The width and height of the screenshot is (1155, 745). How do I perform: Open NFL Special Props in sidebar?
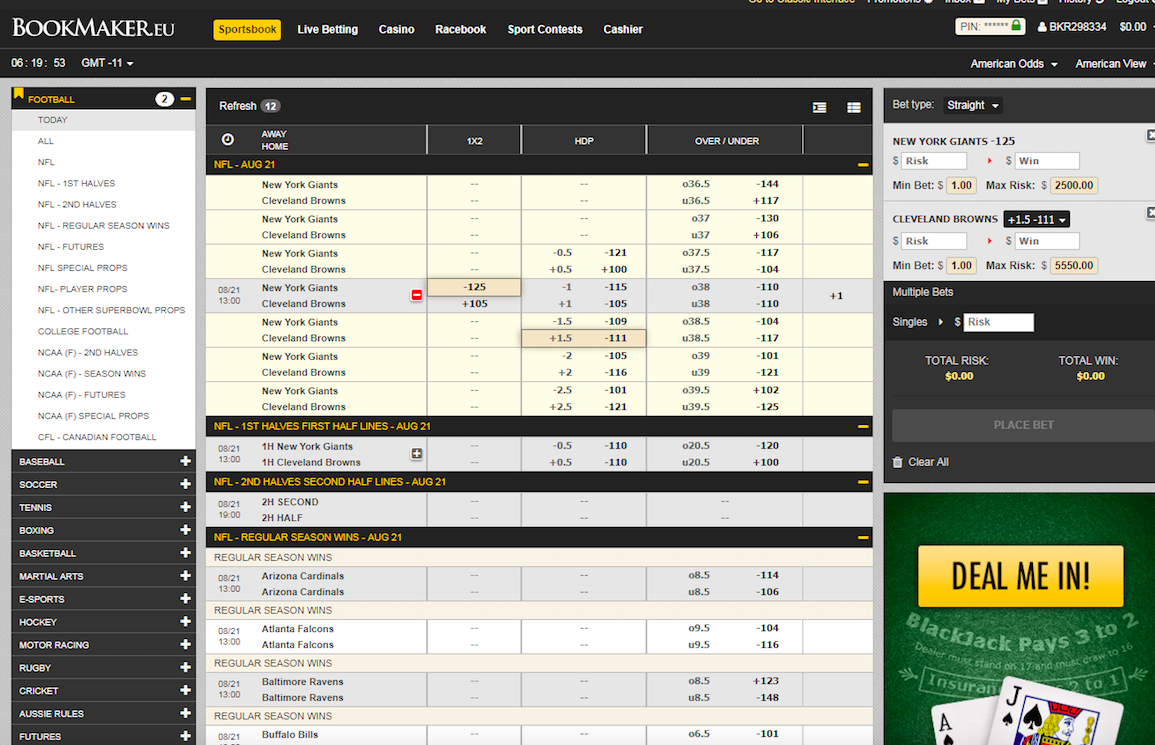[82, 268]
